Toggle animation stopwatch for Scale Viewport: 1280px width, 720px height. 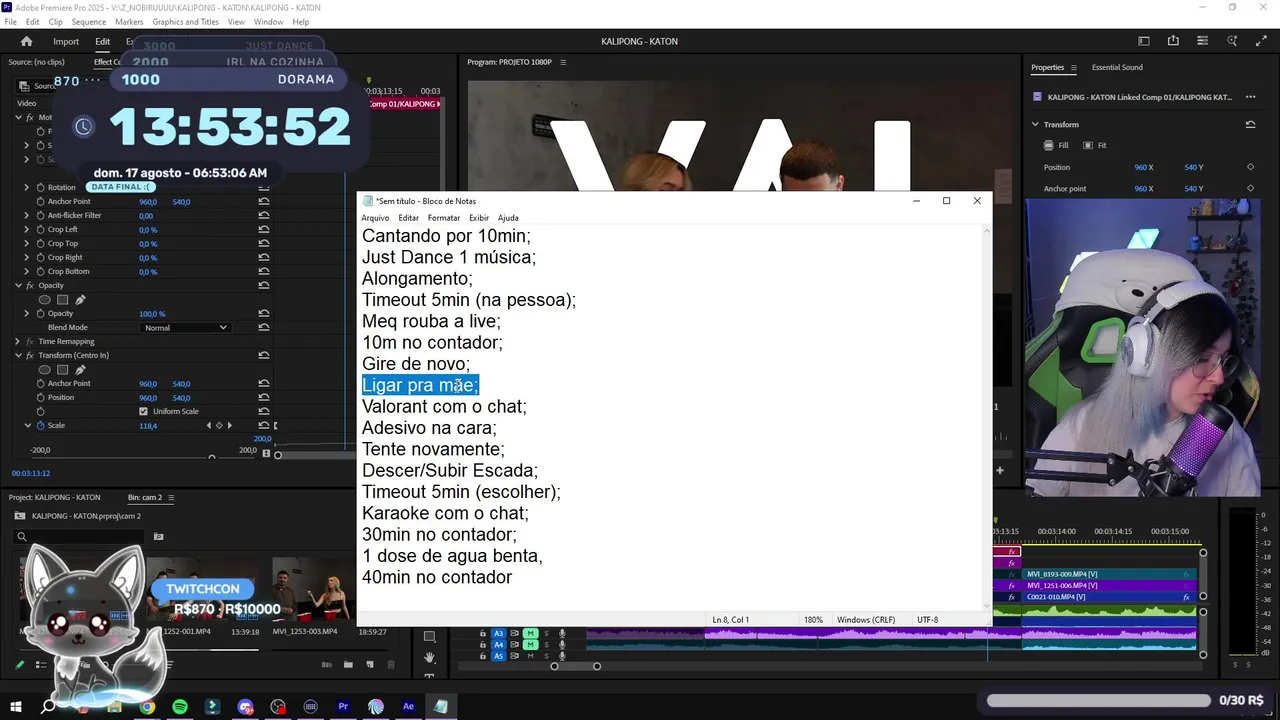click(x=41, y=426)
